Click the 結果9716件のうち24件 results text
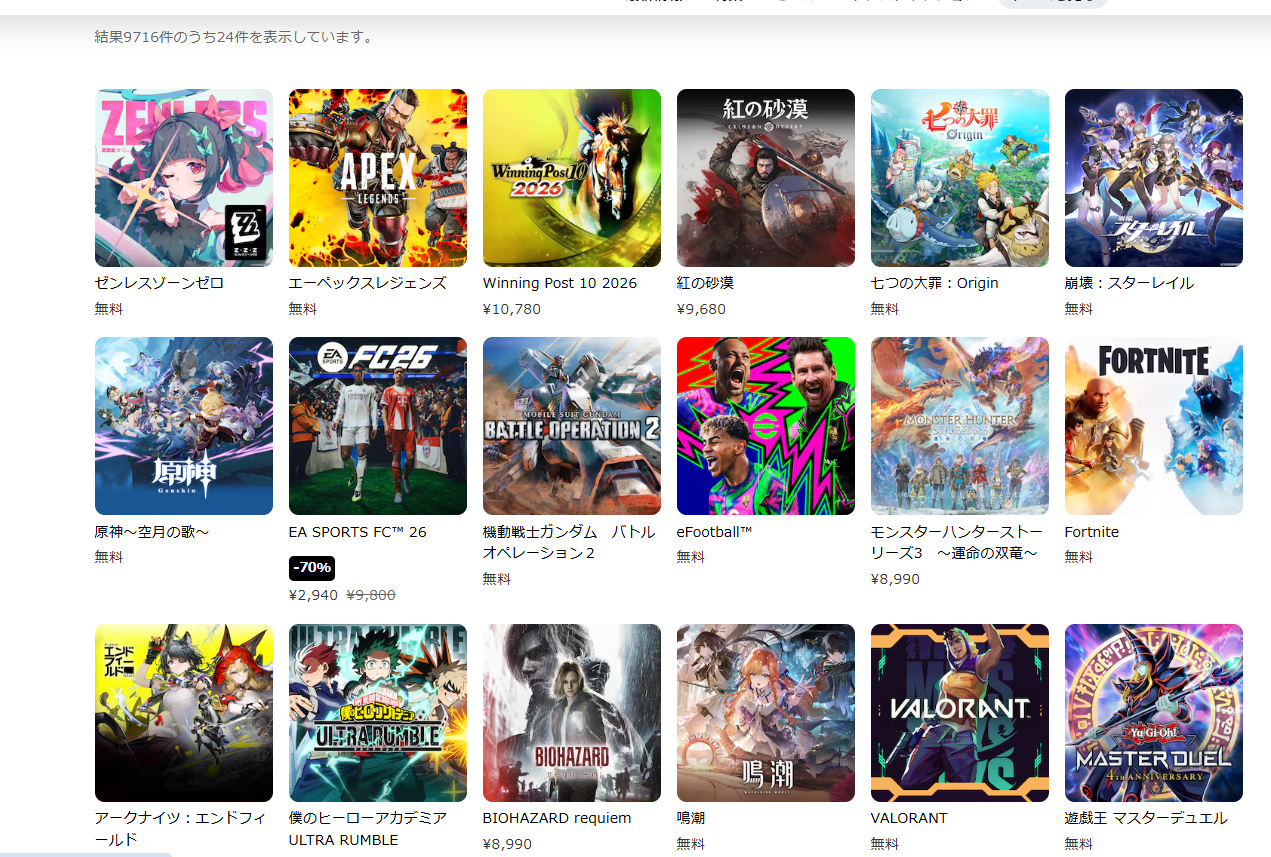Image resolution: width=1271 pixels, height=857 pixels. click(x=234, y=37)
